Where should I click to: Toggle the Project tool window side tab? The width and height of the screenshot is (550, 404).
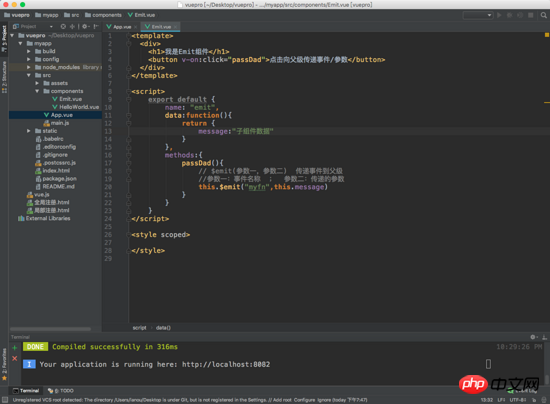tap(4, 38)
